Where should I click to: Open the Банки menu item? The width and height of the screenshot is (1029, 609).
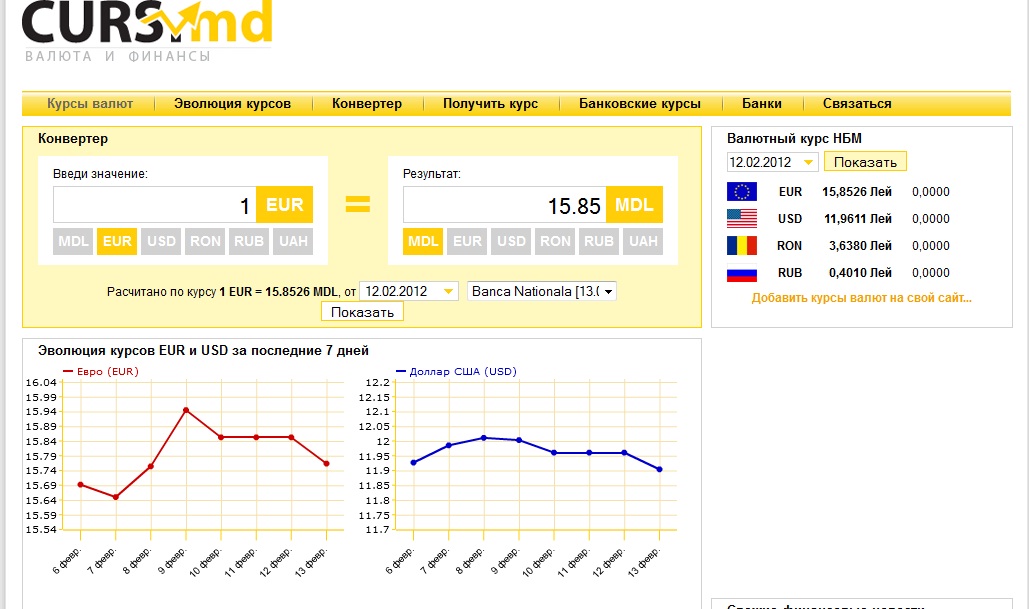point(762,104)
